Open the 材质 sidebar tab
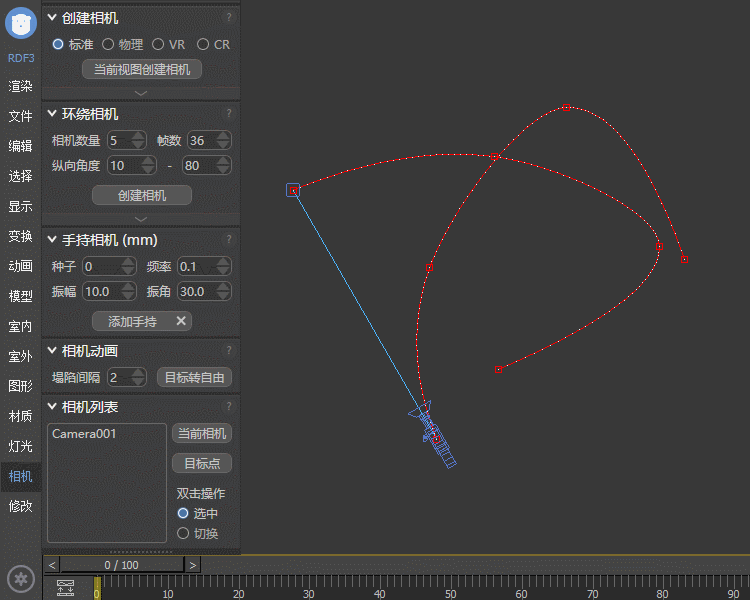The width and height of the screenshot is (750, 600). pos(21,416)
